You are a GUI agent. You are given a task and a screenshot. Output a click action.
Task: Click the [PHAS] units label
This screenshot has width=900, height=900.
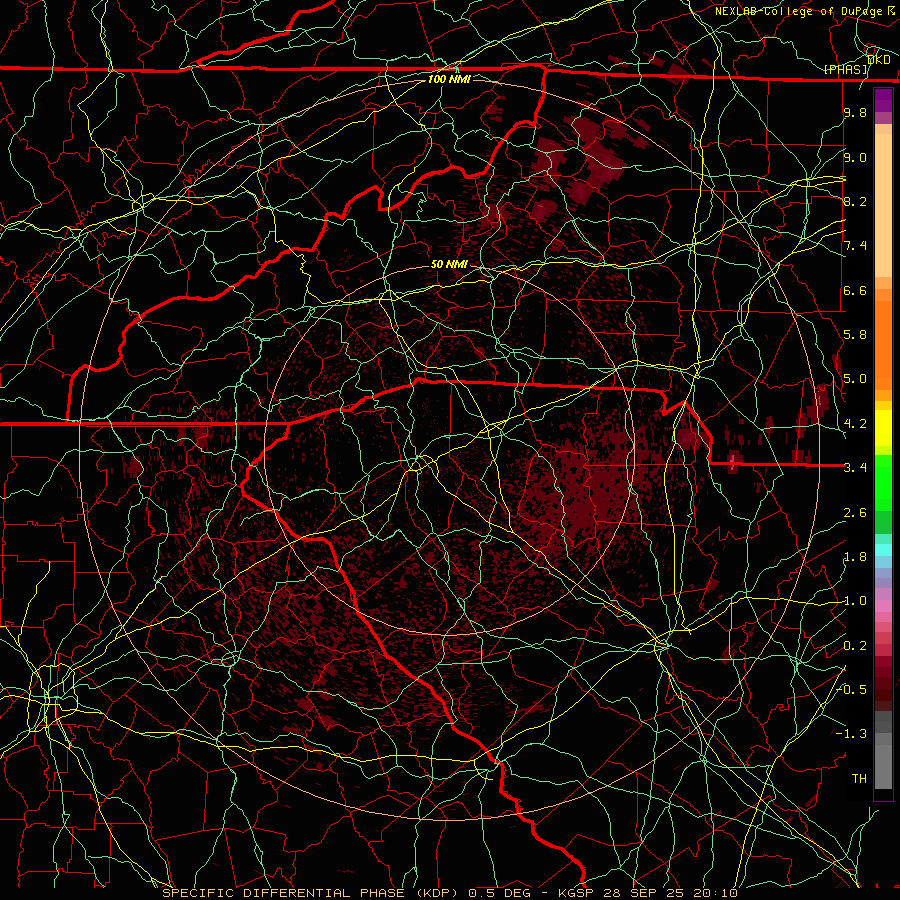point(846,69)
